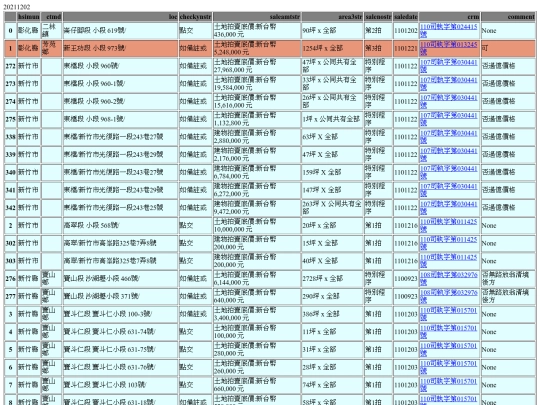This screenshot has height=405, width=540.
Task: Click the 'salenostr' column header
Action: tap(378, 17)
